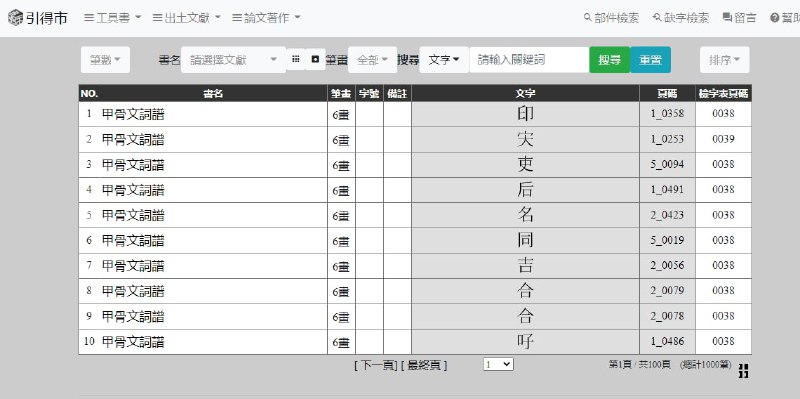
Task: Switch to the grid view icon
Action: click(x=295, y=59)
